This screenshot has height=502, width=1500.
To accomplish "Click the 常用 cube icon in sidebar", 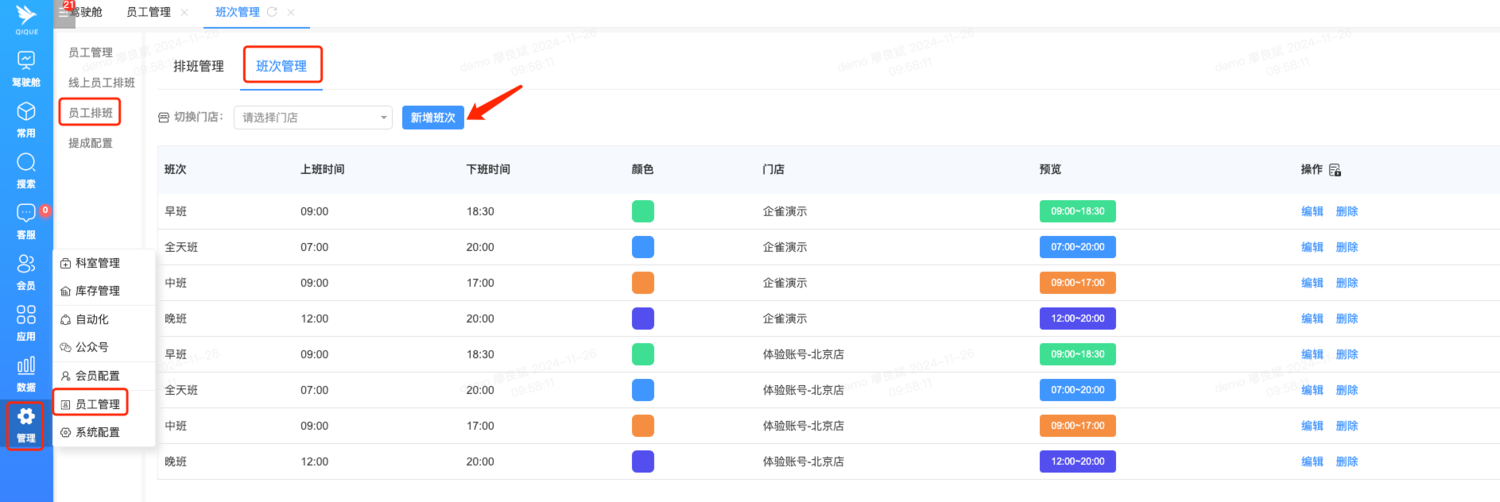I will pyautogui.click(x=26, y=112).
